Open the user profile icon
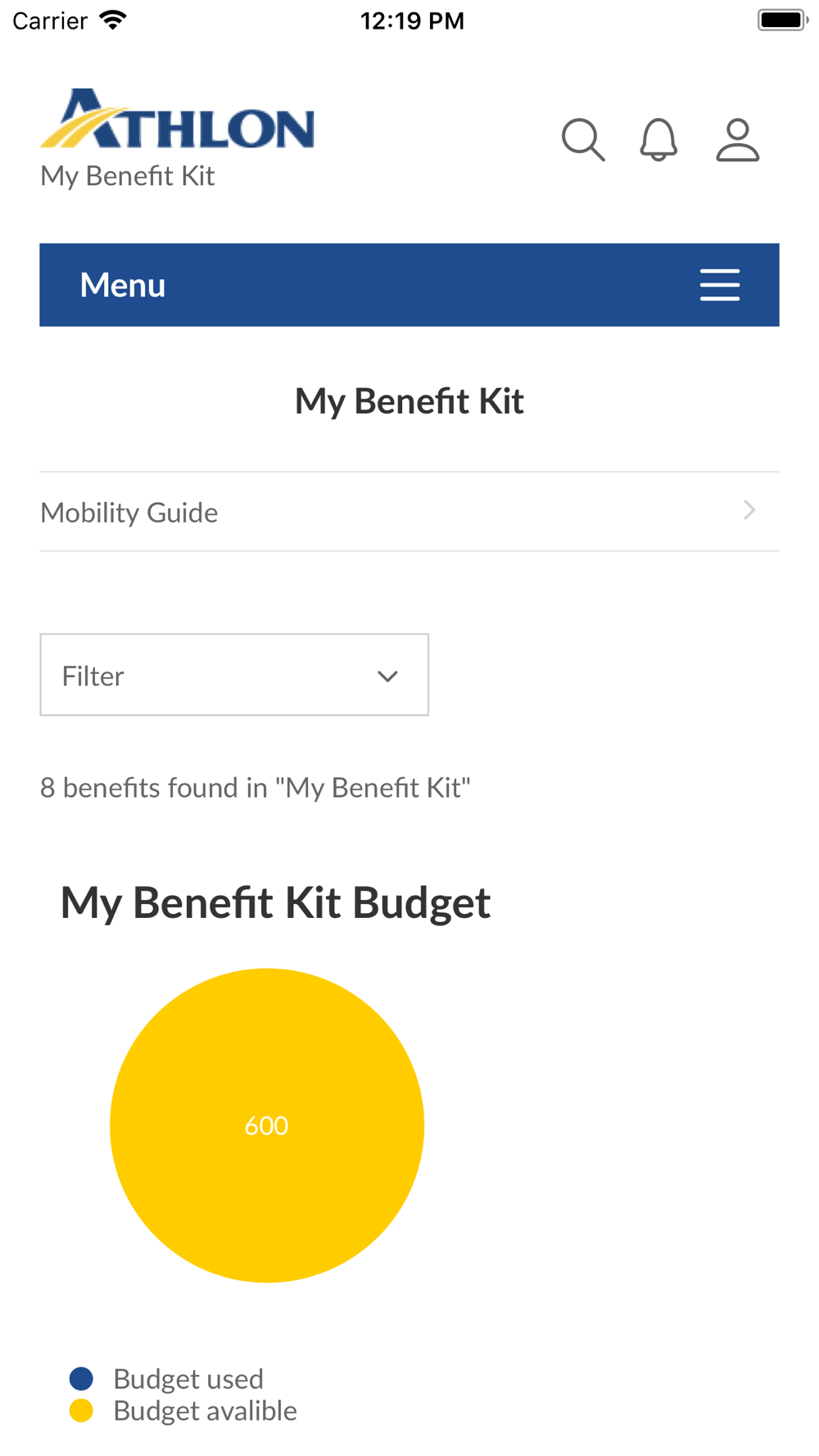Screen dimensions: 819x1456 click(738, 140)
